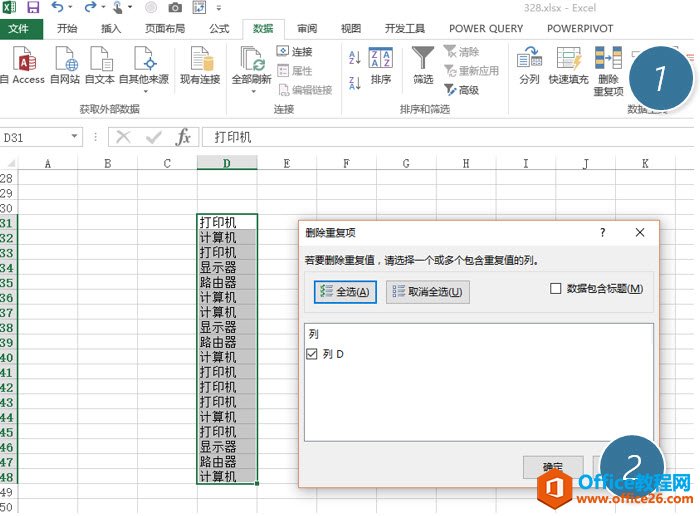
Task: Click the From Web (自网站) icon
Action: tap(65, 62)
